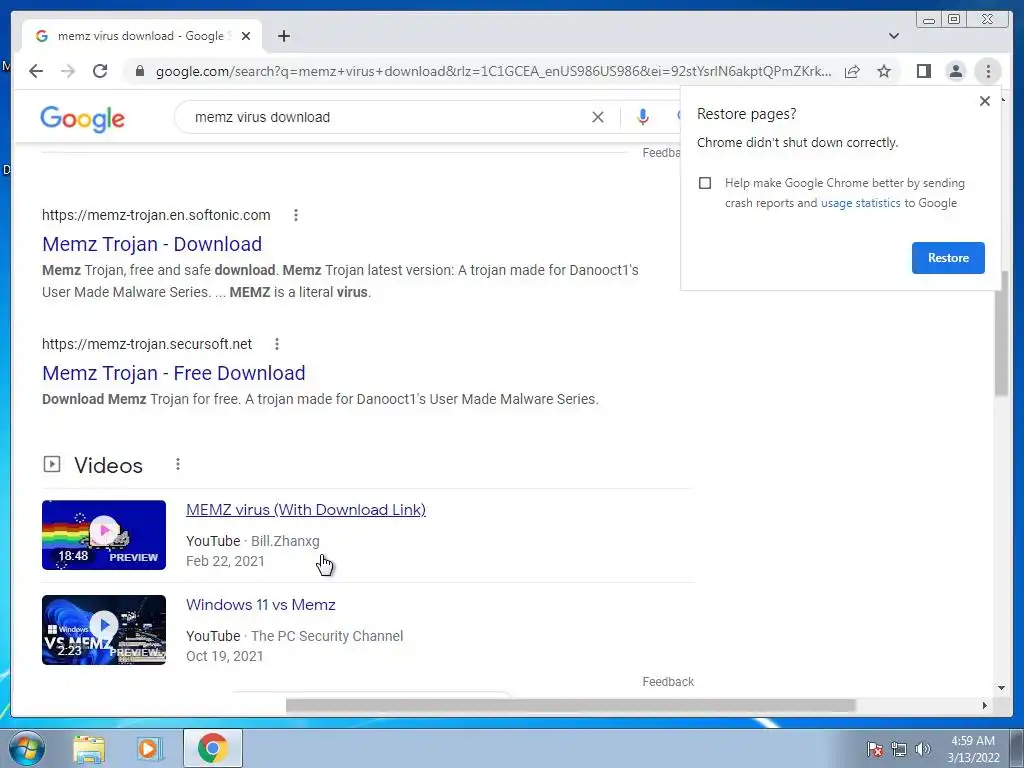The height and width of the screenshot is (768, 1024).
Task: Share this page icon in address bar
Action: tap(852, 71)
